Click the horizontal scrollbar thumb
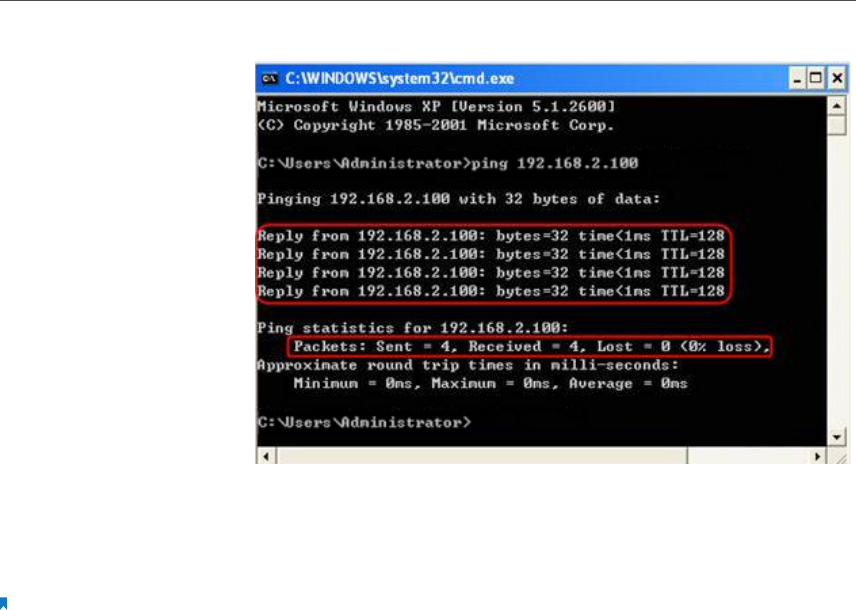 (x=482, y=456)
